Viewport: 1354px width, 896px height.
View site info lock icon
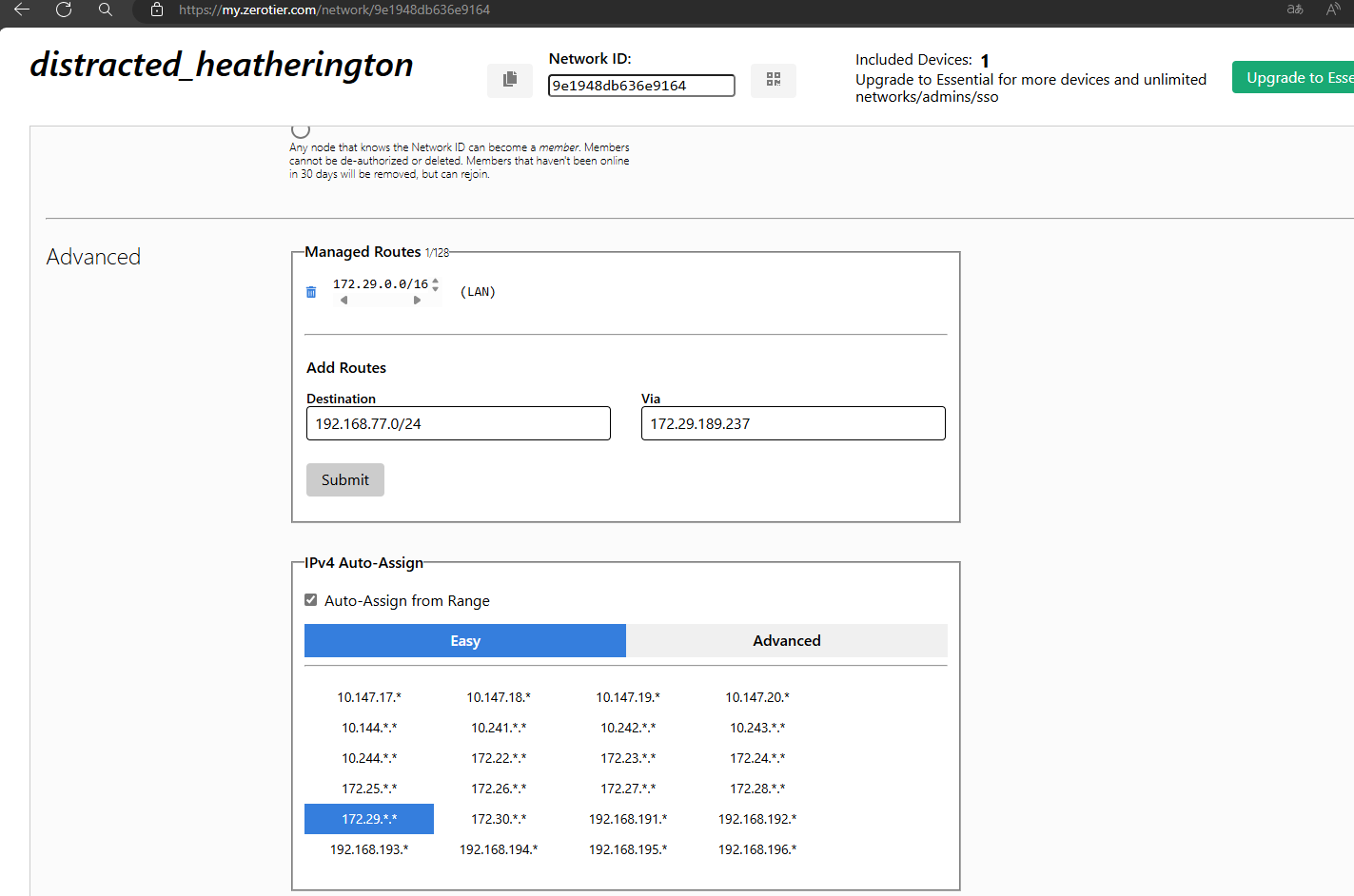tap(157, 10)
